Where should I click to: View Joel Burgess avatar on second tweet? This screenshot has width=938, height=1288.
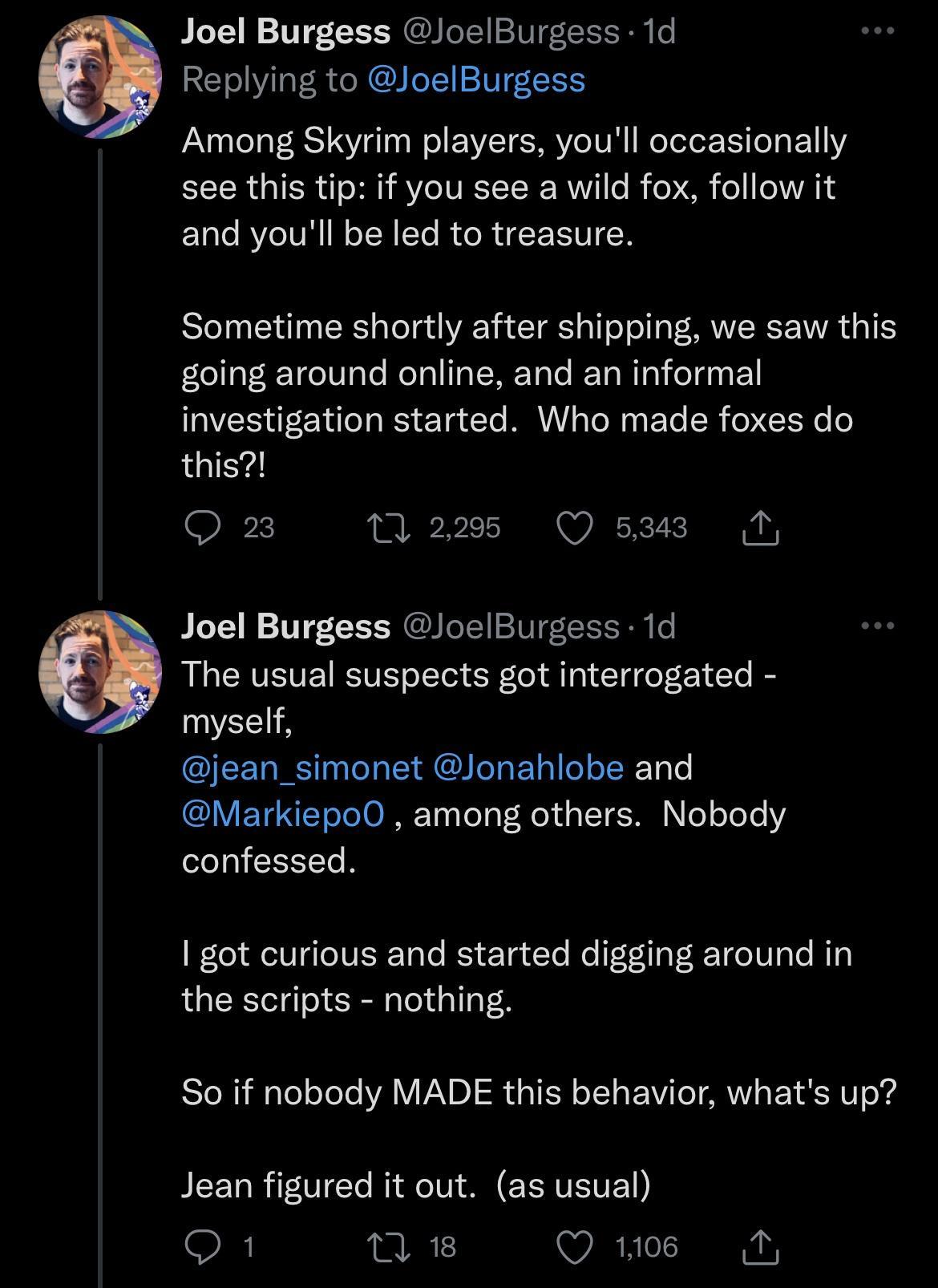point(100,672)
